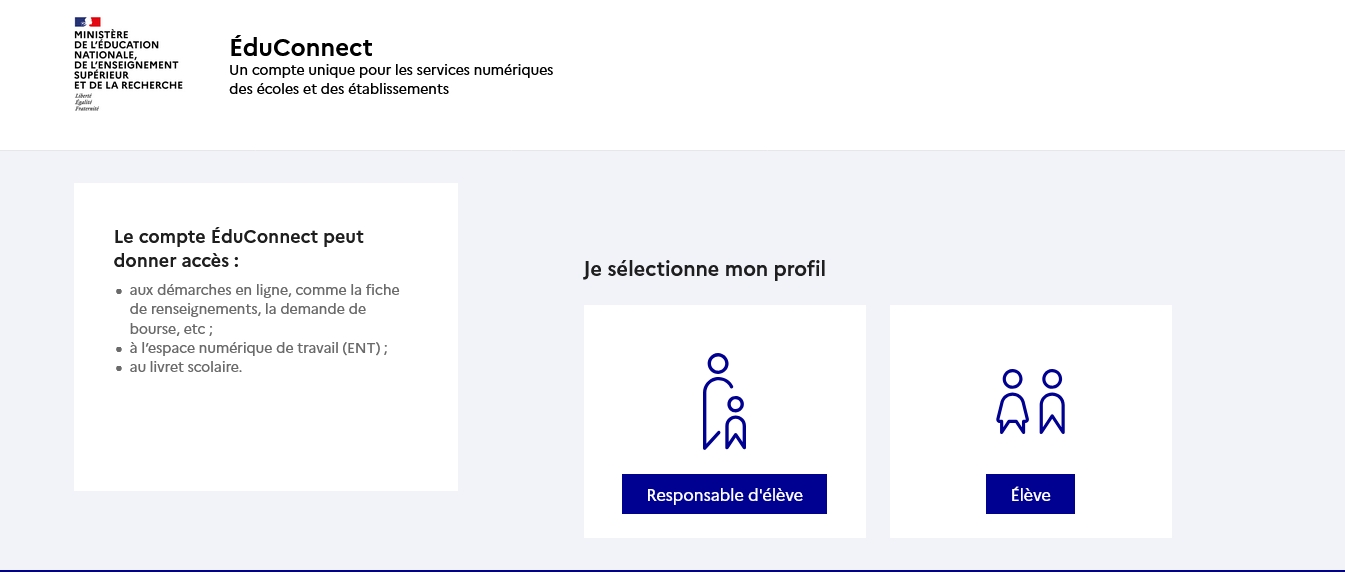
Task: Click the "au livret scolaire" list item
Action: (x=186, y=367)
